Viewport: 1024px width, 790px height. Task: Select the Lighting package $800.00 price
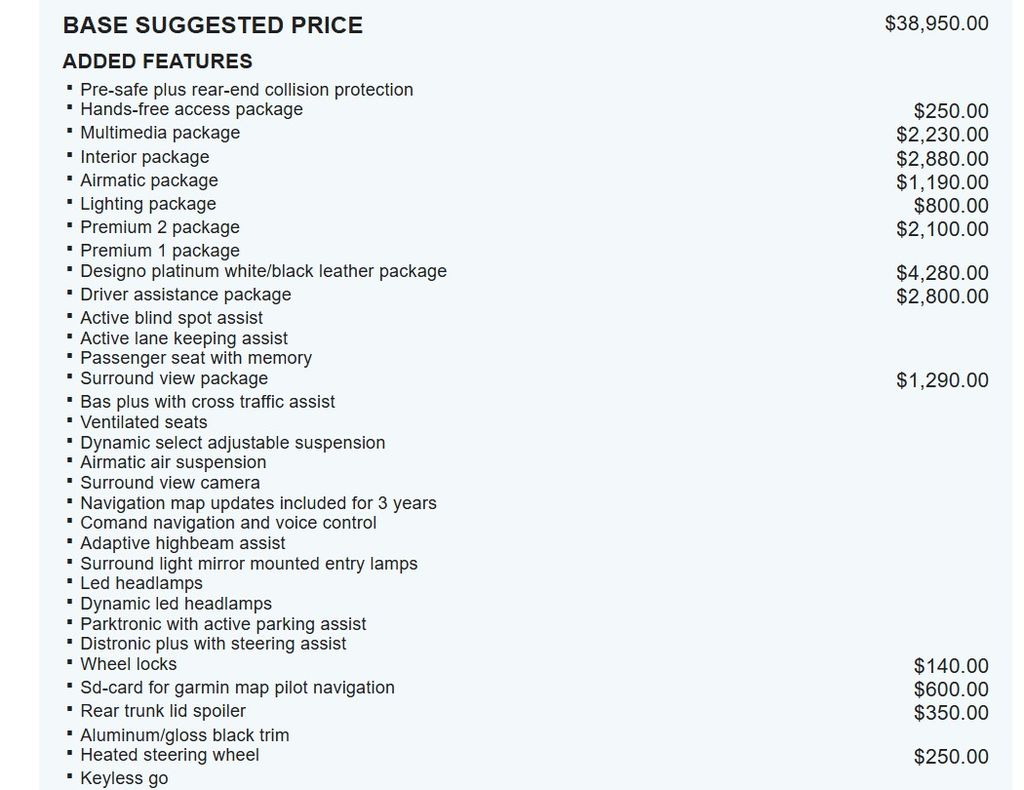(x=951, y=206)
